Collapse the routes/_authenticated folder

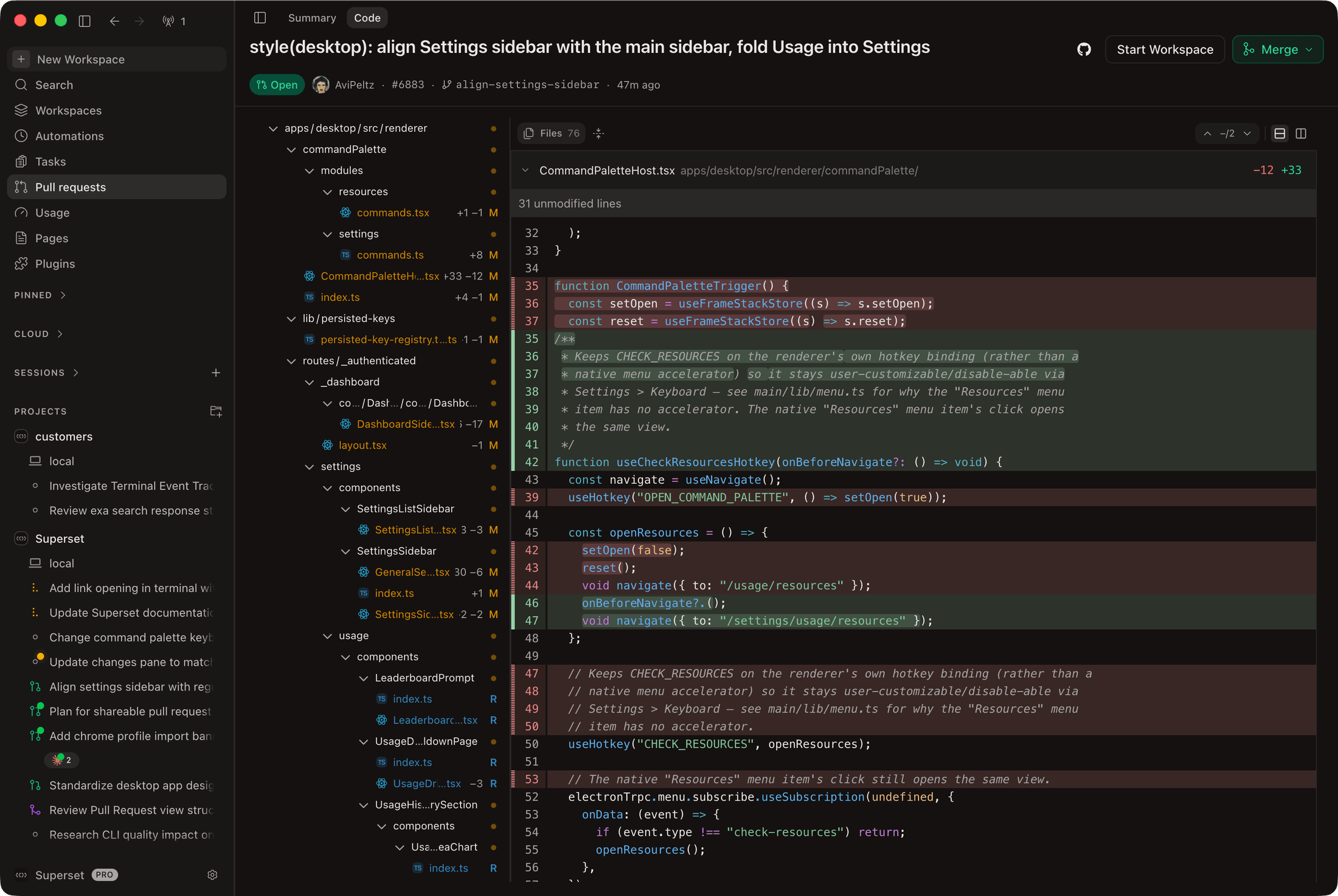(291, 361)
